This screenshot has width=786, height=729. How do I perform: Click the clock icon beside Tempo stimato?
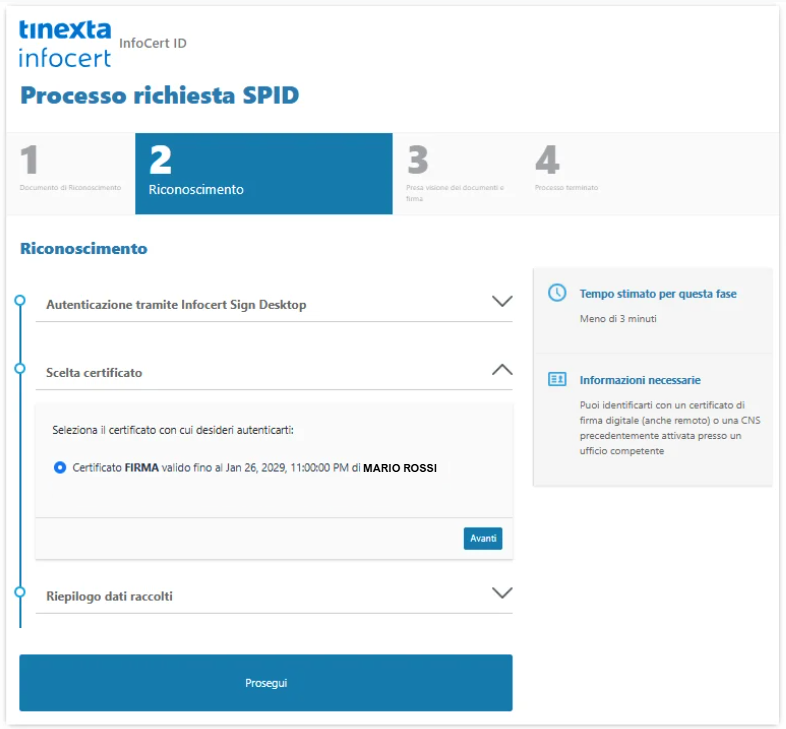pos(557,293)
